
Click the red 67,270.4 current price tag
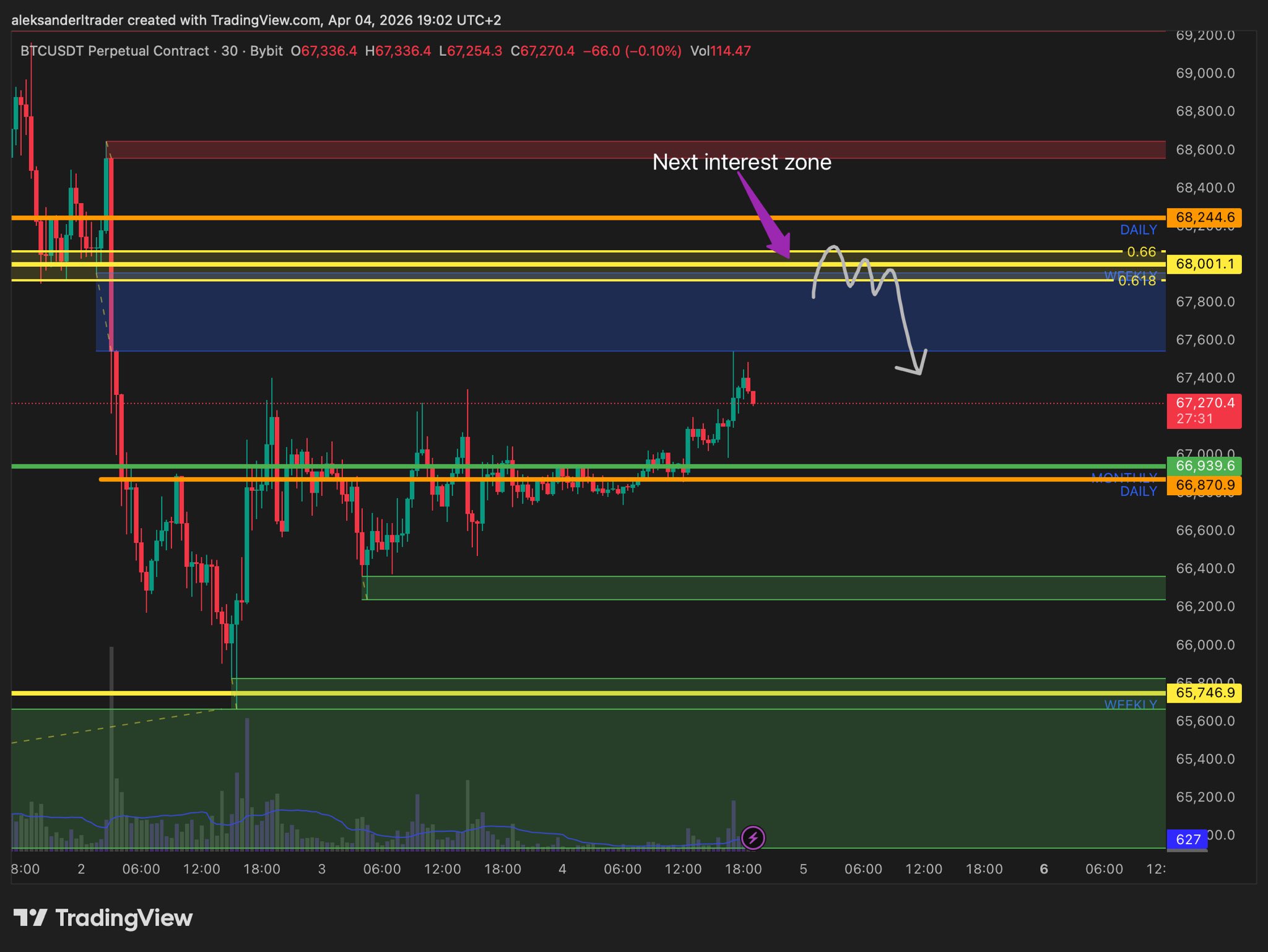coord(1204,410)
